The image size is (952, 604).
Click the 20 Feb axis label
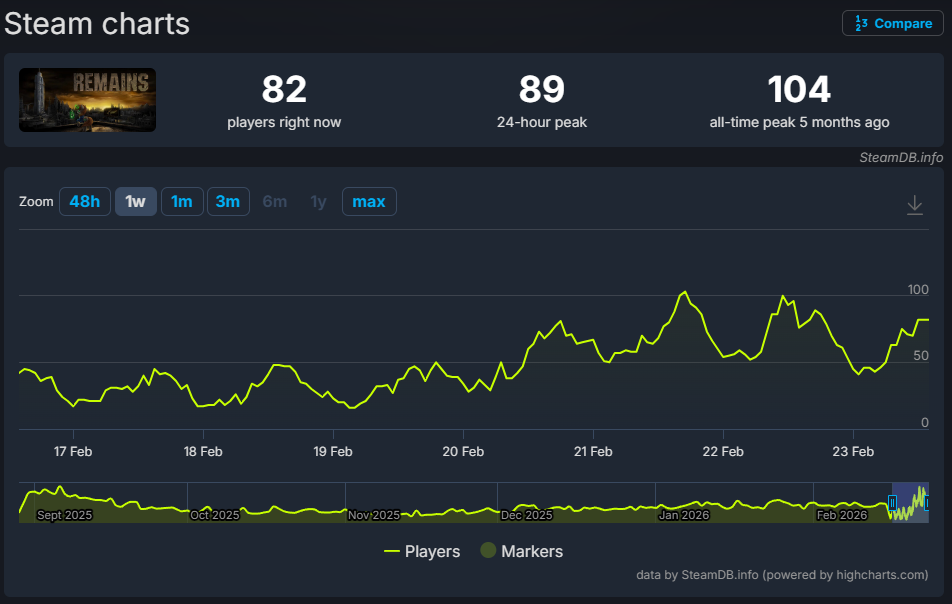[x=463, y=451]
